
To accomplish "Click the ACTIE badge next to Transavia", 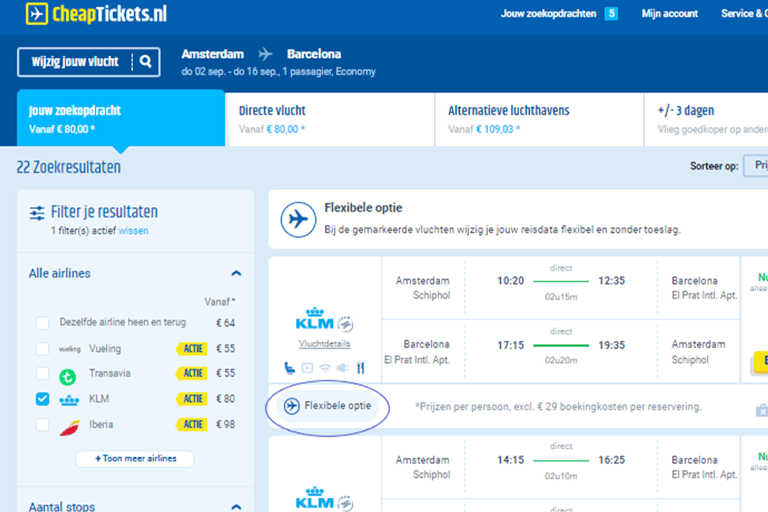I will pos(192,373).
